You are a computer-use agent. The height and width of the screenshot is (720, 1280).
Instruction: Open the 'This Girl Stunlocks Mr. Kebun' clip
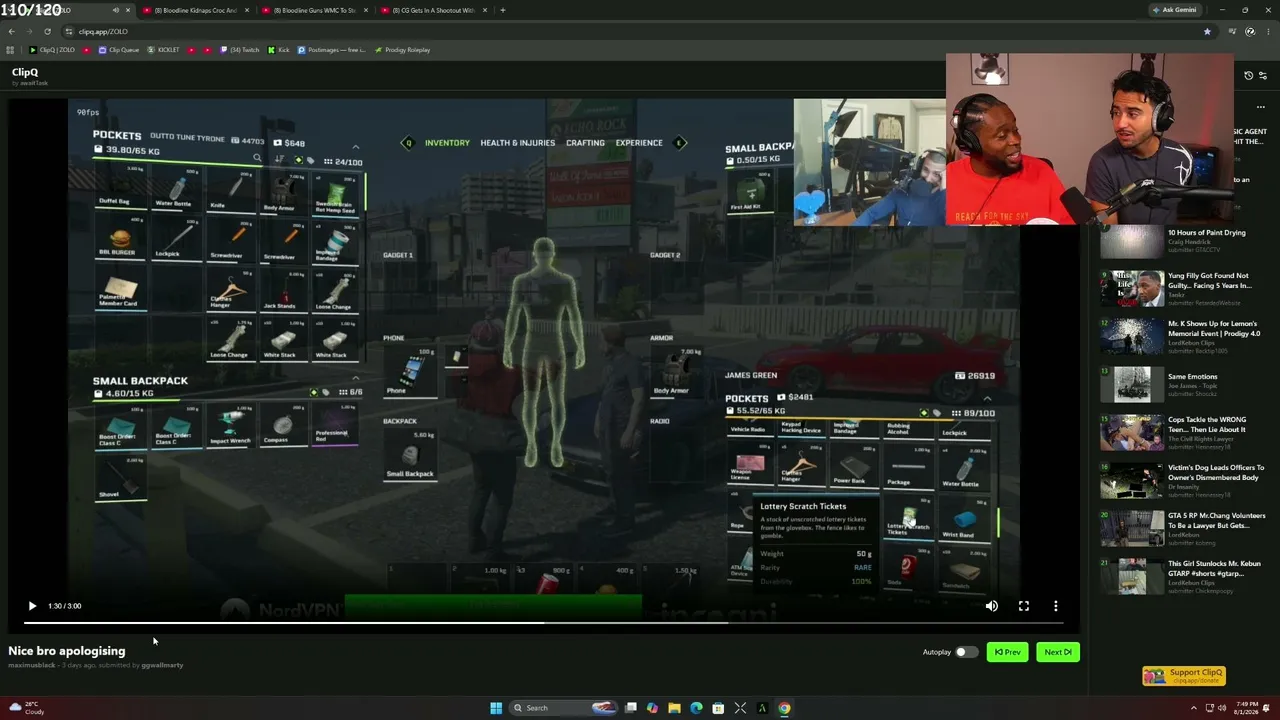1214,569
